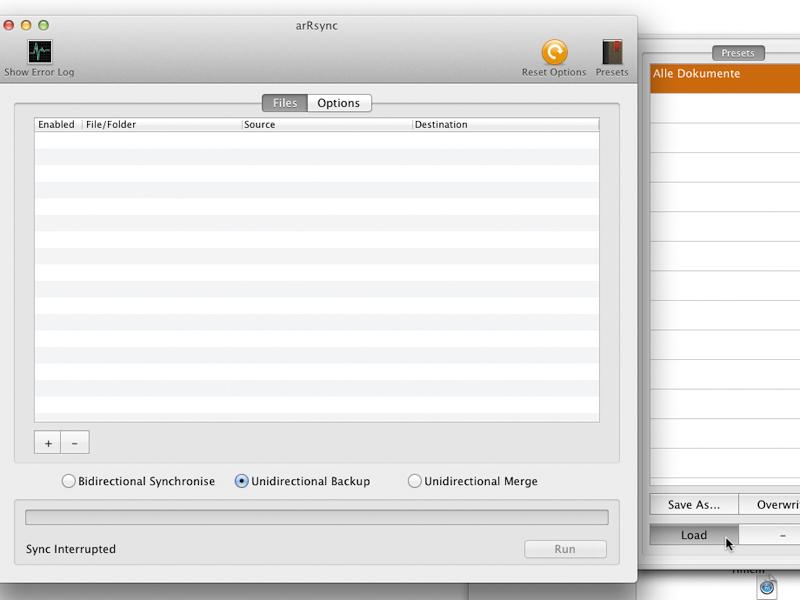
Task: Select the Alle Dokumente preset
Action: click(x=725, y=78)
